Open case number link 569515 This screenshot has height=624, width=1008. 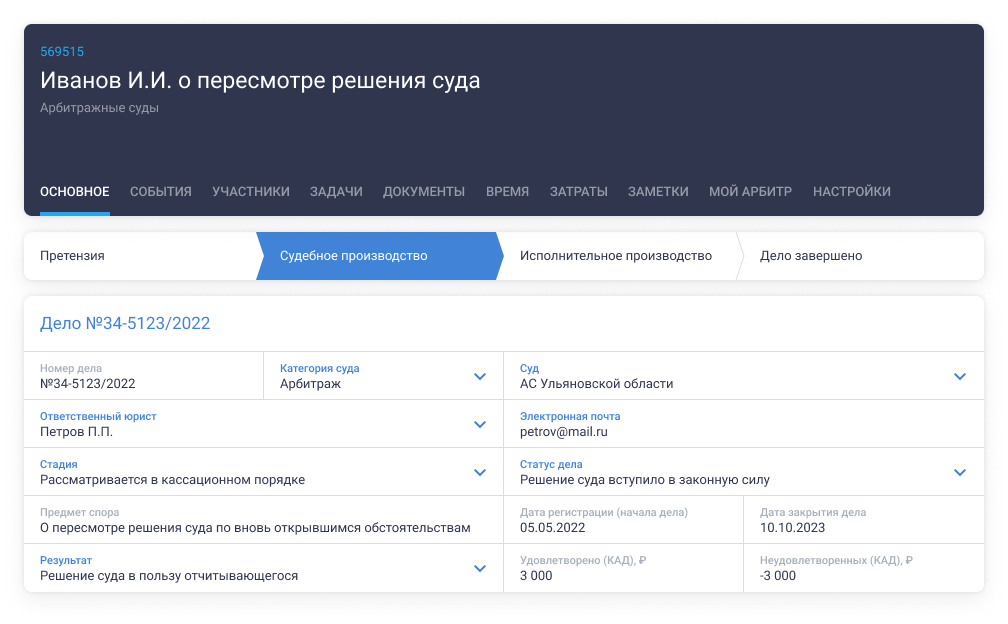click(x=62, y=51)
